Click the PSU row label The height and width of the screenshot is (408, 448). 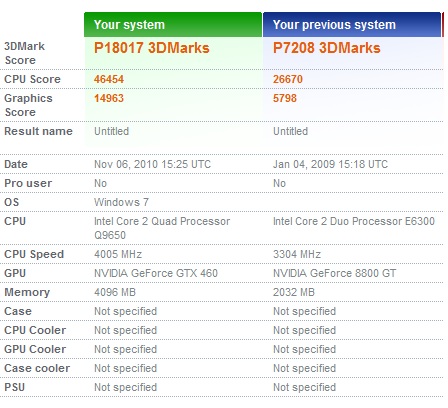click(x=15, y=387)
